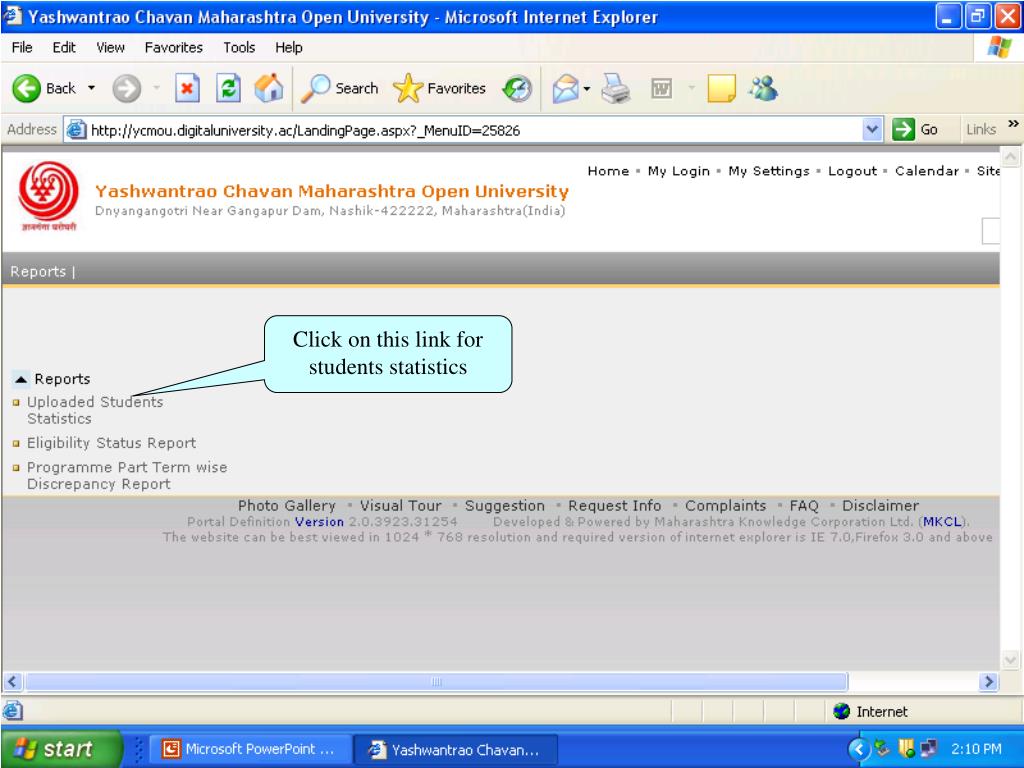Click the Mail envelope icon

pos(565,88)
